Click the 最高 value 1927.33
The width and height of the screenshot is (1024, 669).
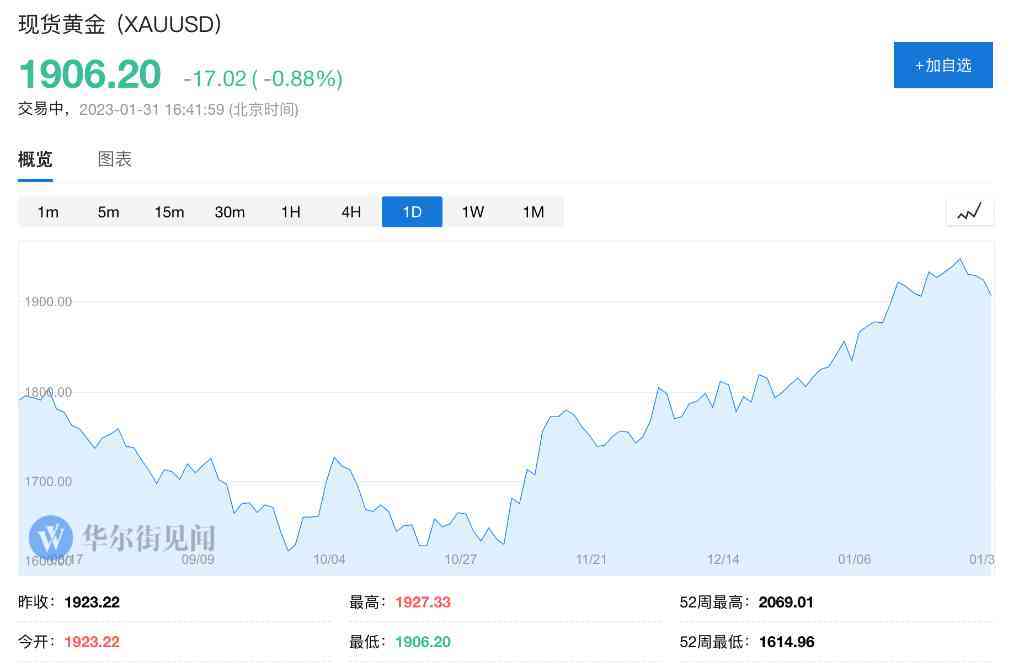coord(421,602)
